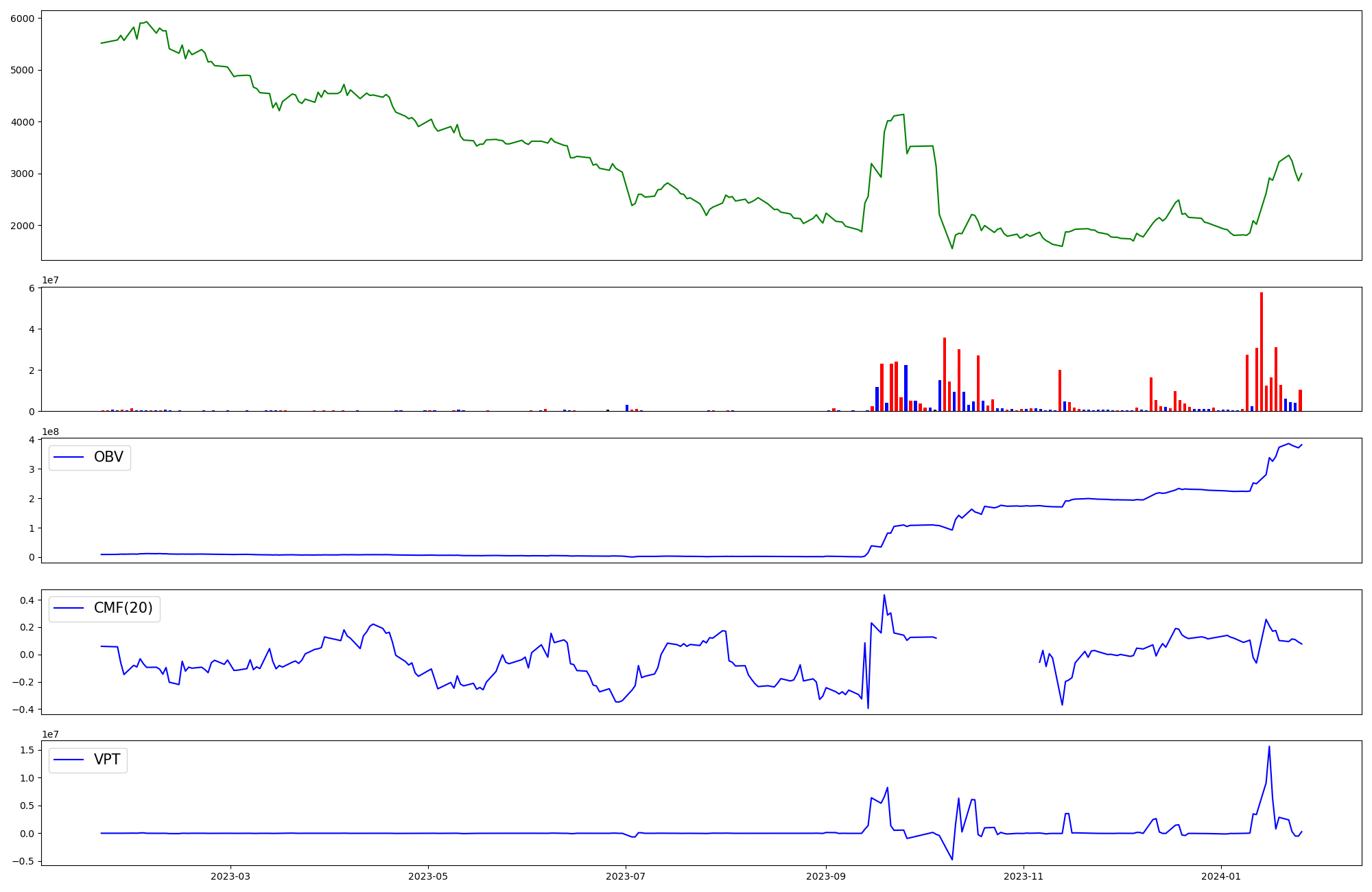
Task: Click the 1e8 exponent label above OBV chart
Action: point(51,432)
